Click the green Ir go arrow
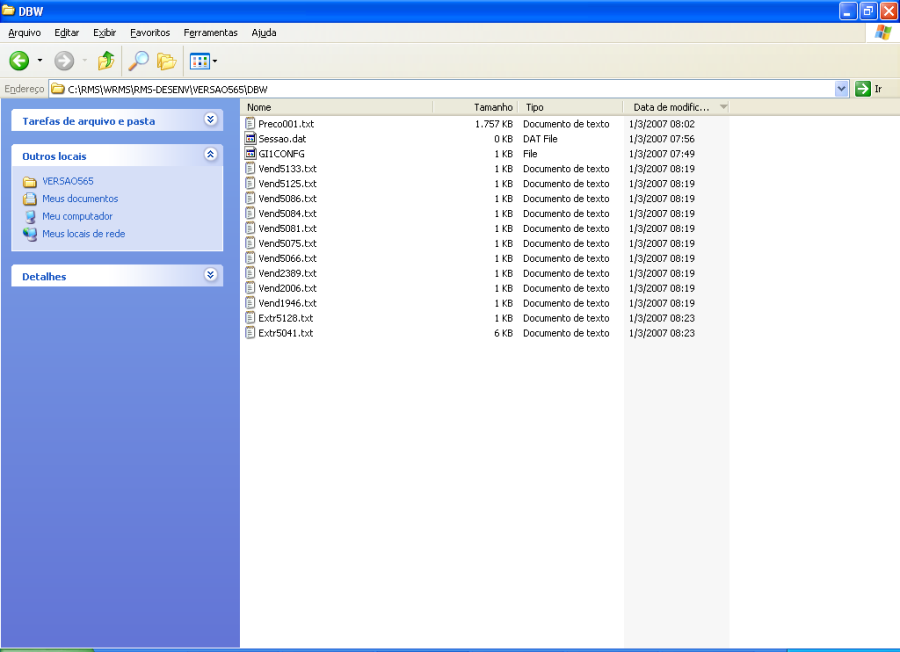900x652 pixels. coord(863,89)
